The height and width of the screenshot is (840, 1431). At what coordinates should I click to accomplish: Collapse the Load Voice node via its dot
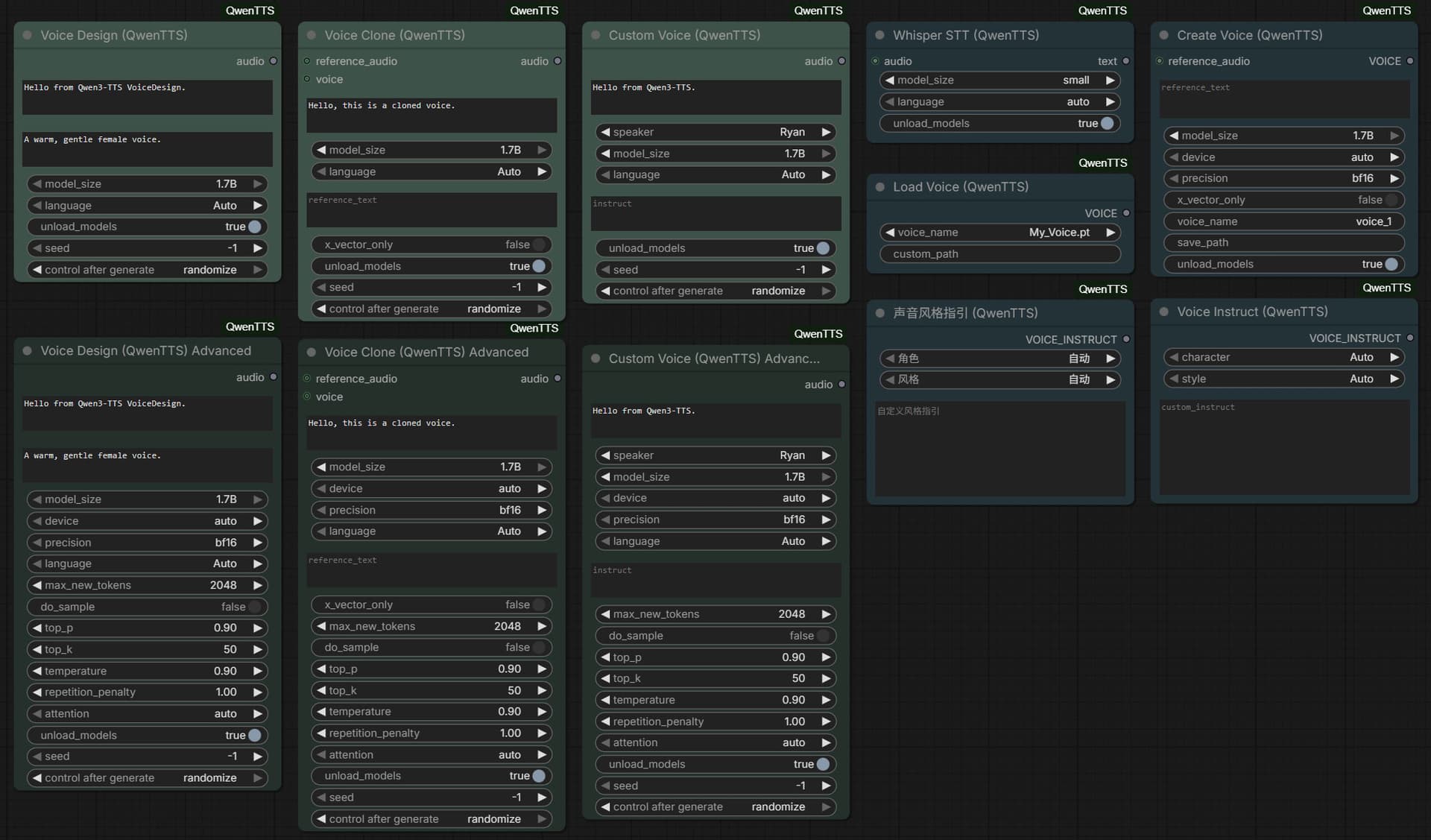(879, 187)
